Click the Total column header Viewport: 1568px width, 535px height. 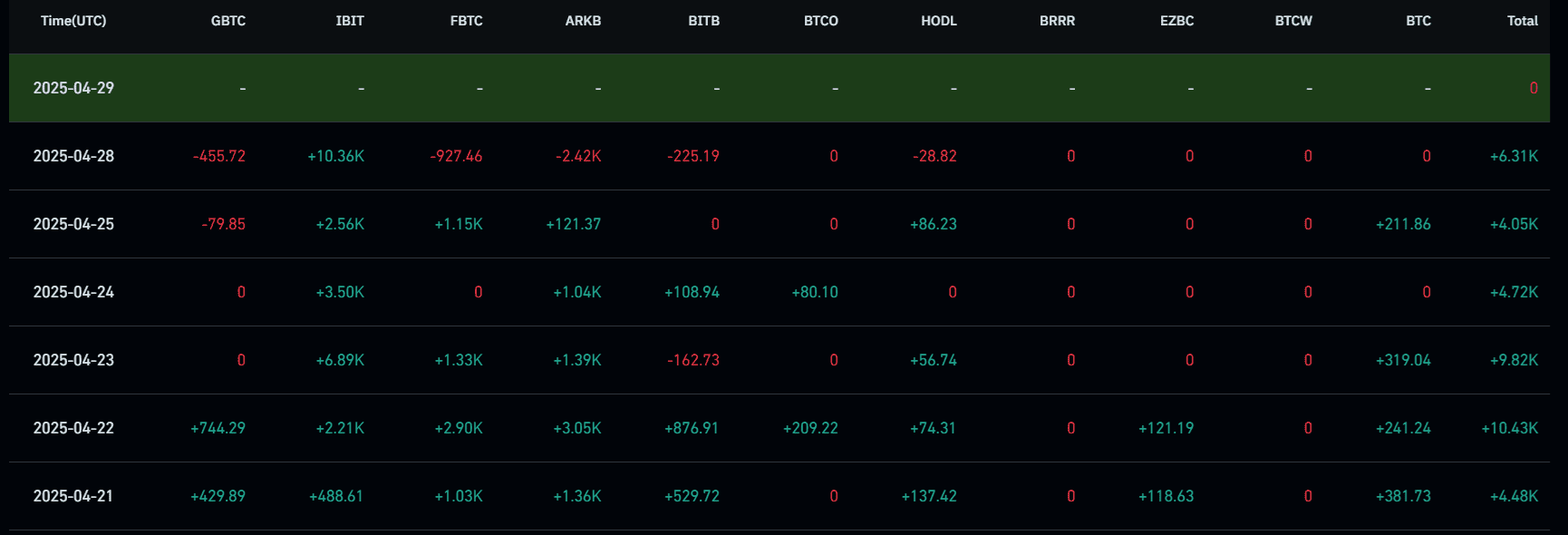coord(1522,21)
